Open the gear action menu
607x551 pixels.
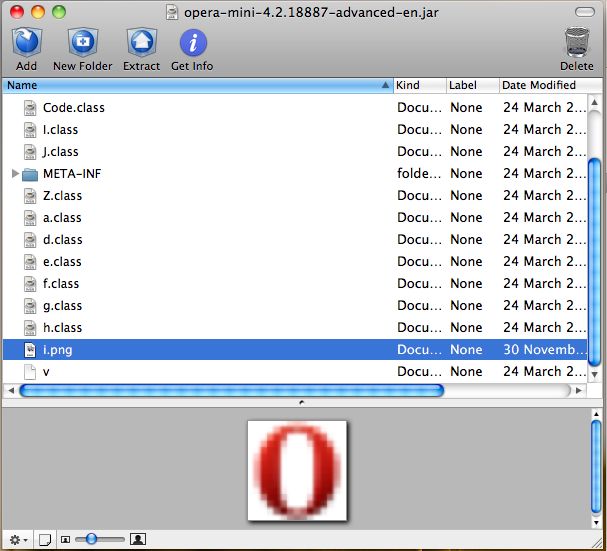(x=18, y=539)
